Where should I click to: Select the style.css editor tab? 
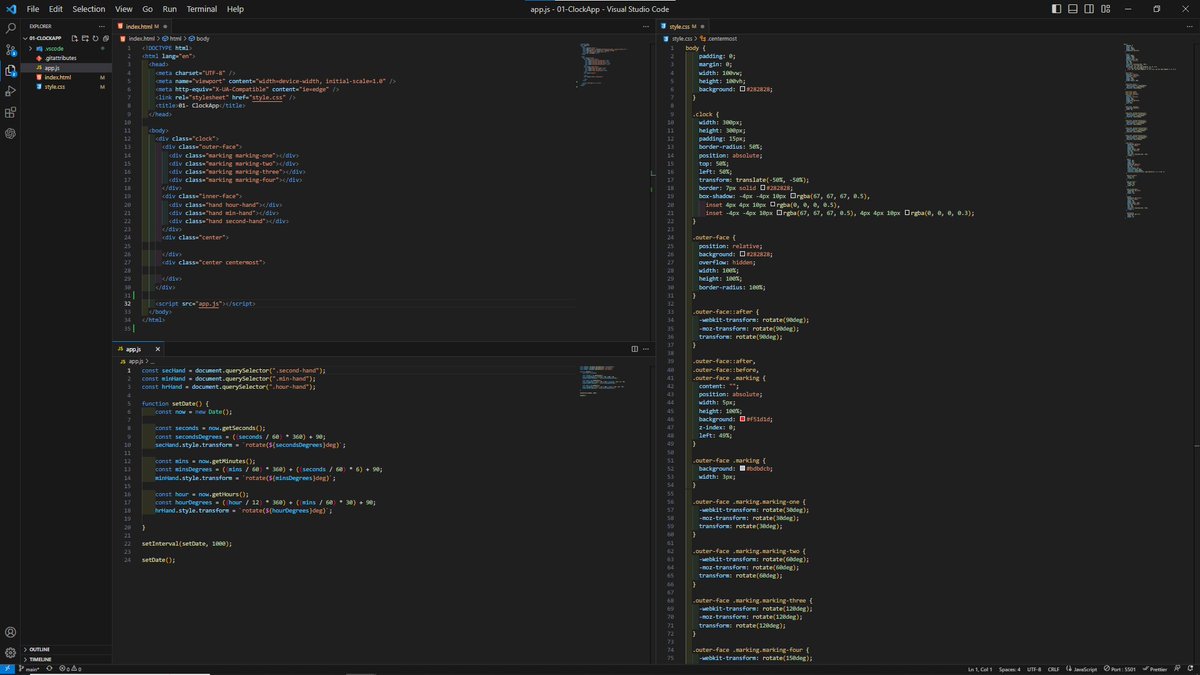tap(681, 27)
